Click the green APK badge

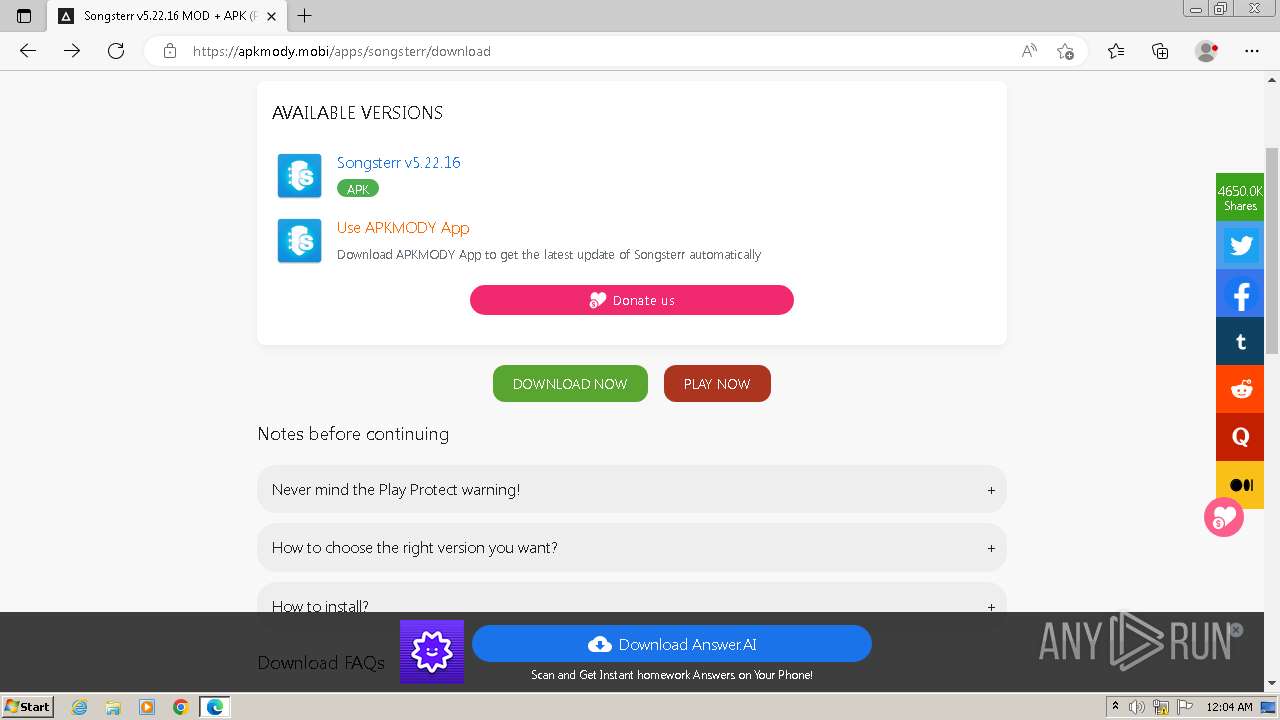point(358,189)
